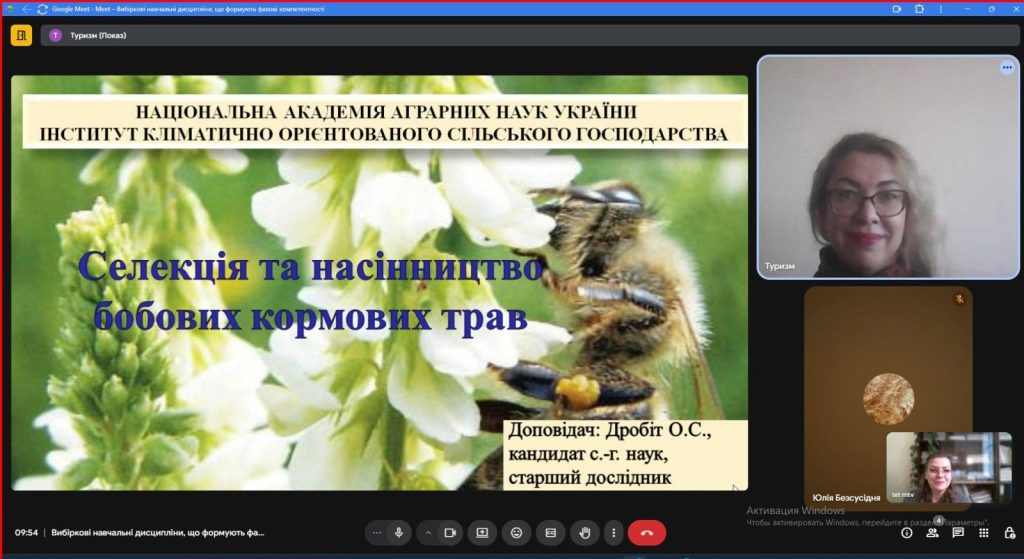Open the activities grid icon
The height and width of the screenshot is (559, 1024).
pos(984,533)
